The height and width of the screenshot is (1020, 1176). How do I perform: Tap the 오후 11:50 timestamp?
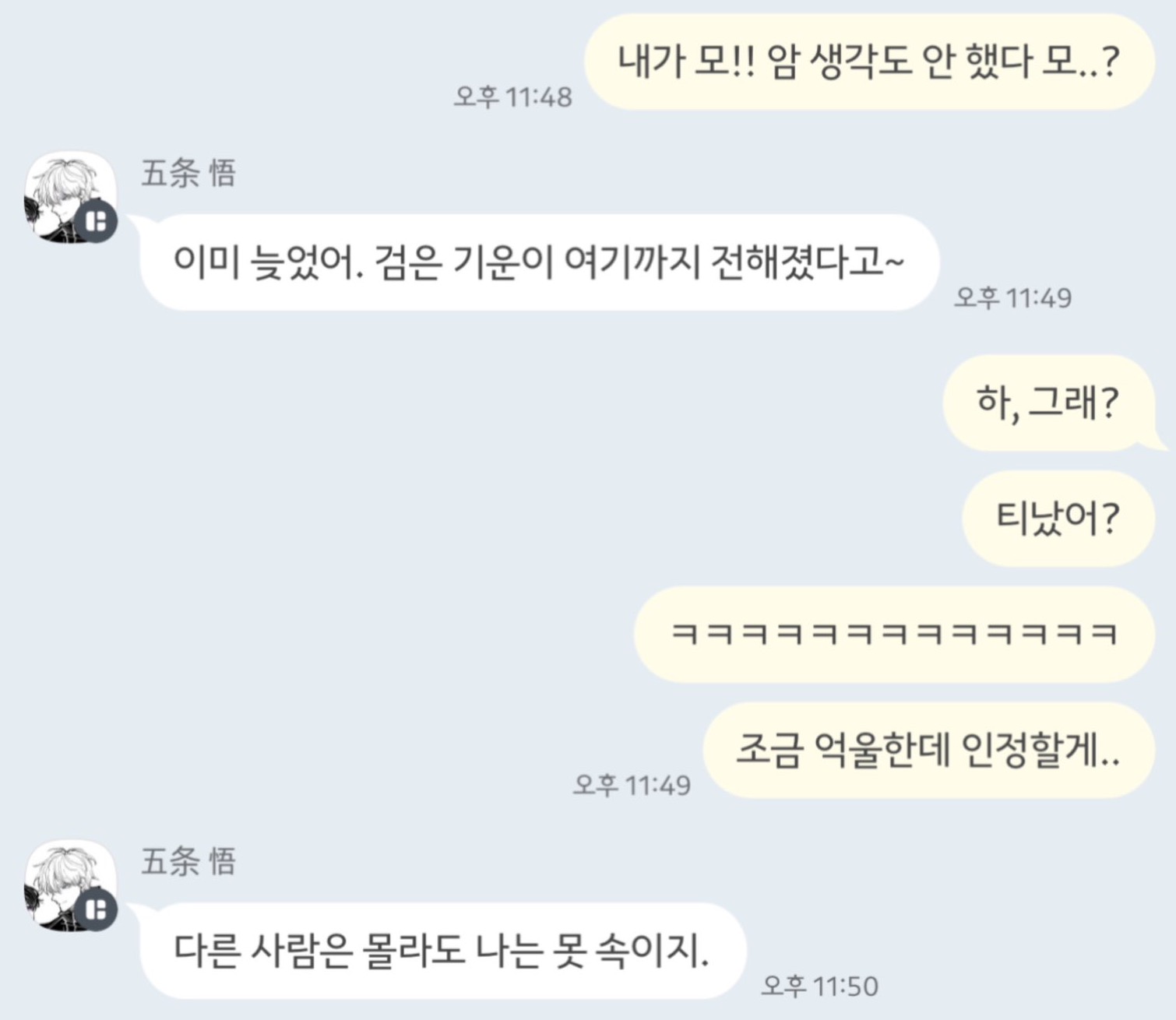point(819,986)
